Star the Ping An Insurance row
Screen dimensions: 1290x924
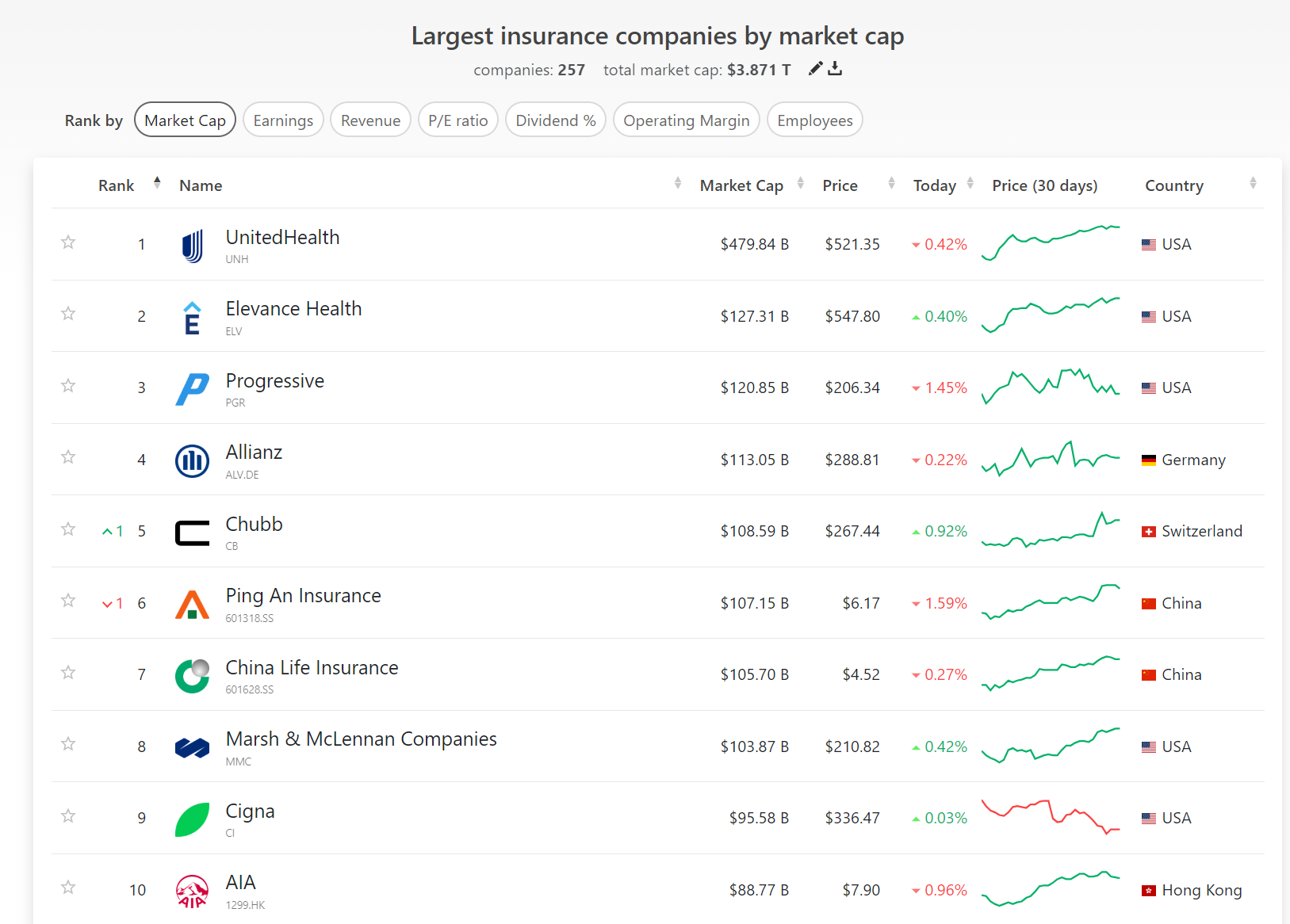pyautogui.click(x=68, y=600)
